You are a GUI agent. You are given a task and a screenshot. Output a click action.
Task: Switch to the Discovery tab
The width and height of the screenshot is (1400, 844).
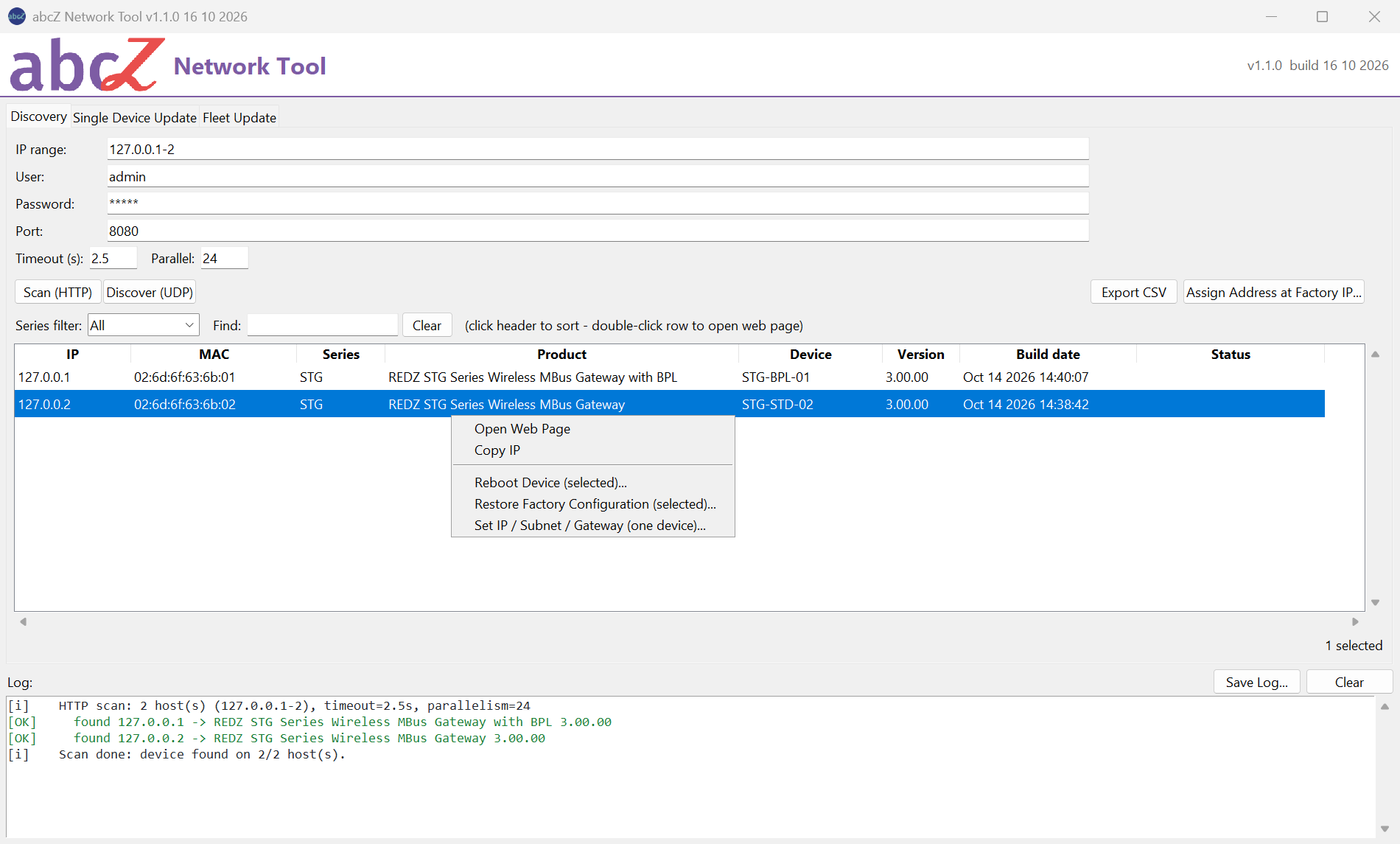click(38, 116)
